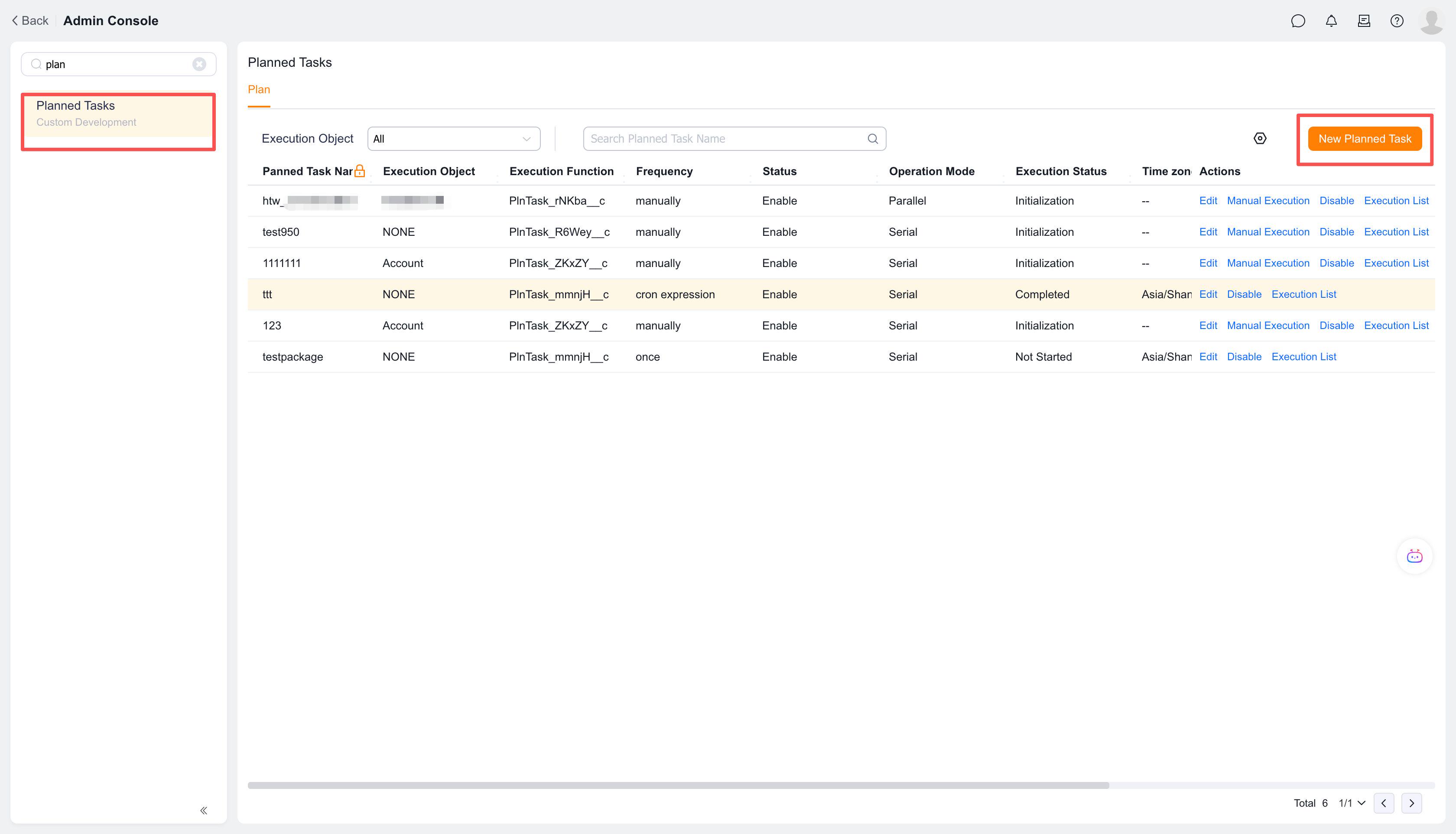This screenshot has height=834, width=1456.
Task: Run Manual Execution for task 123
Action: 1268,326
